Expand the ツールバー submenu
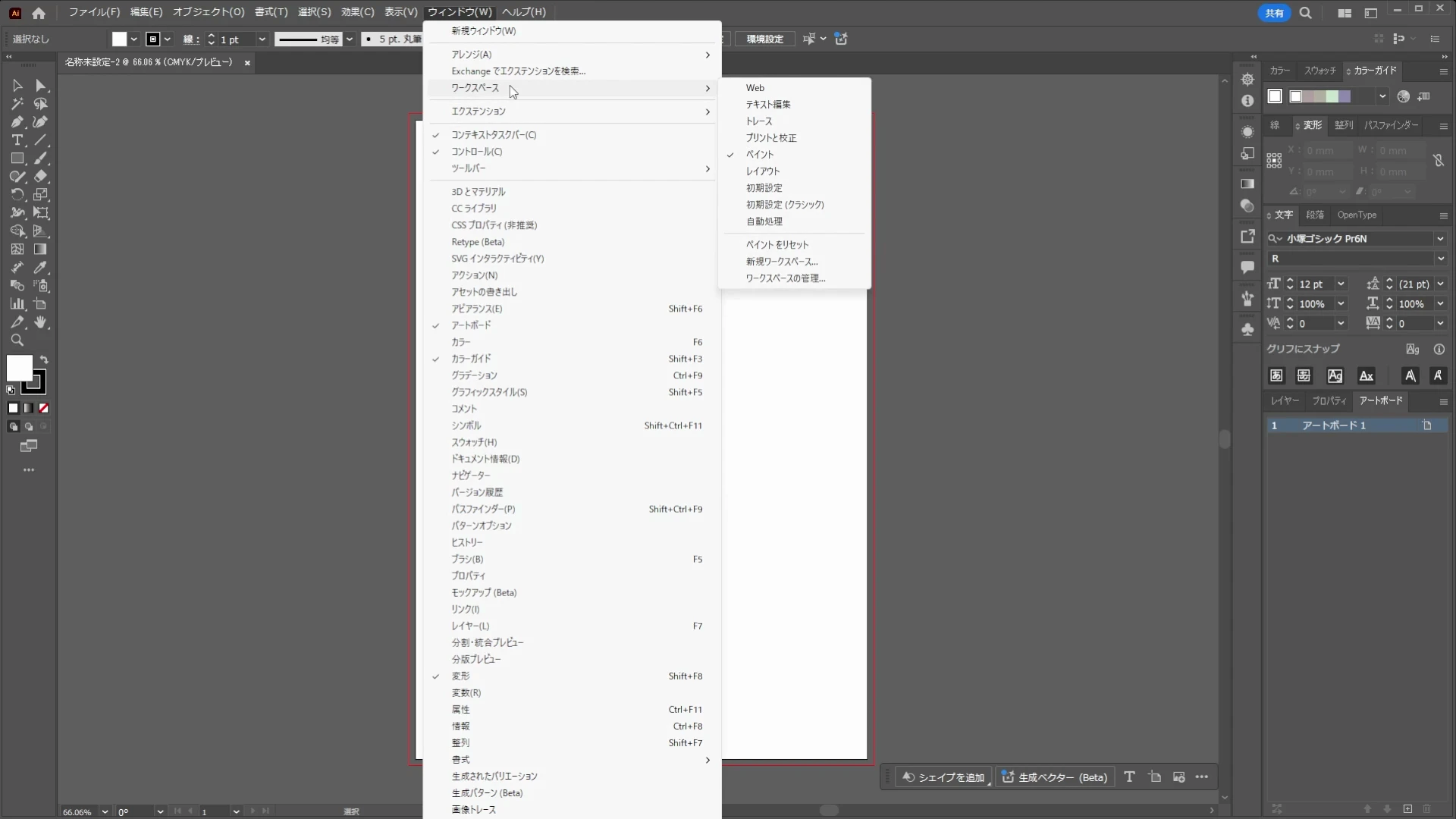Viewport: 1456px width, 819px height. [x=572, y=168]
